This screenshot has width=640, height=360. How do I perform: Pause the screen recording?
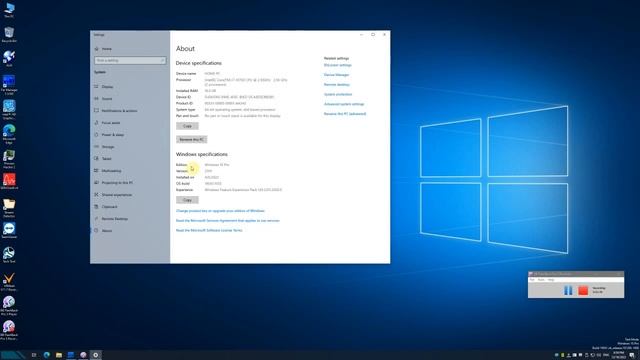tap(568, 290)
